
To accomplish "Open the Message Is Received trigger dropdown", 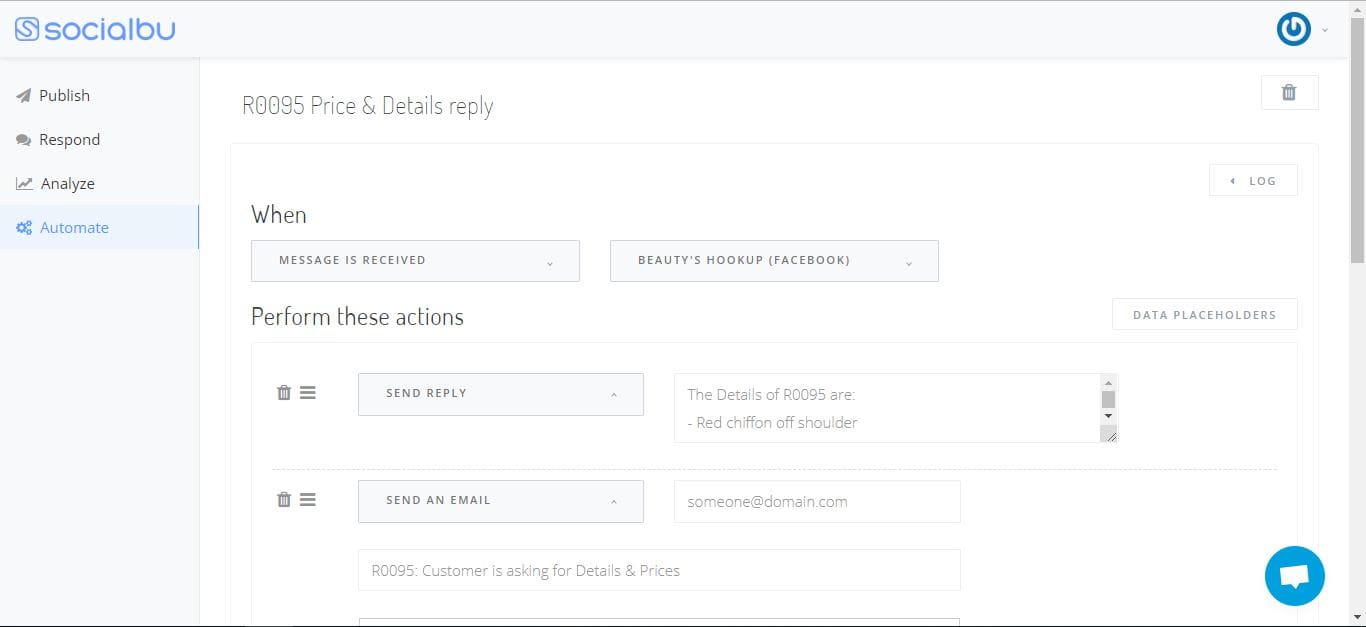I will (415, 261).
